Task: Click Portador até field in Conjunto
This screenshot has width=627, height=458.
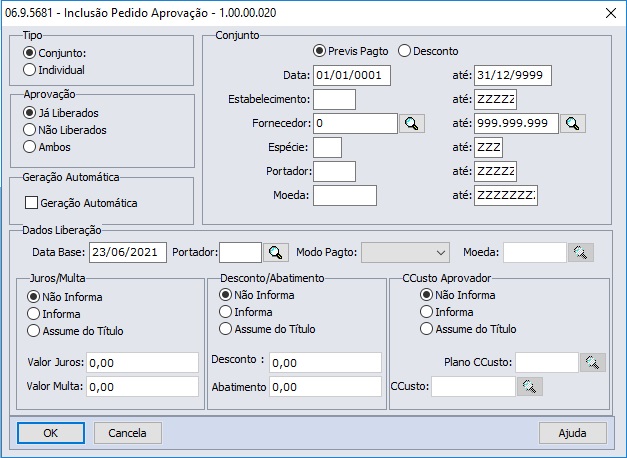Action: 495,172
